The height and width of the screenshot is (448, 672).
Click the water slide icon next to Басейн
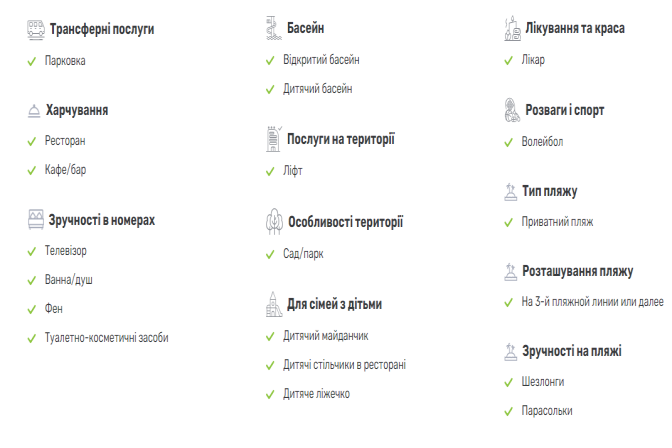(274, 28)
